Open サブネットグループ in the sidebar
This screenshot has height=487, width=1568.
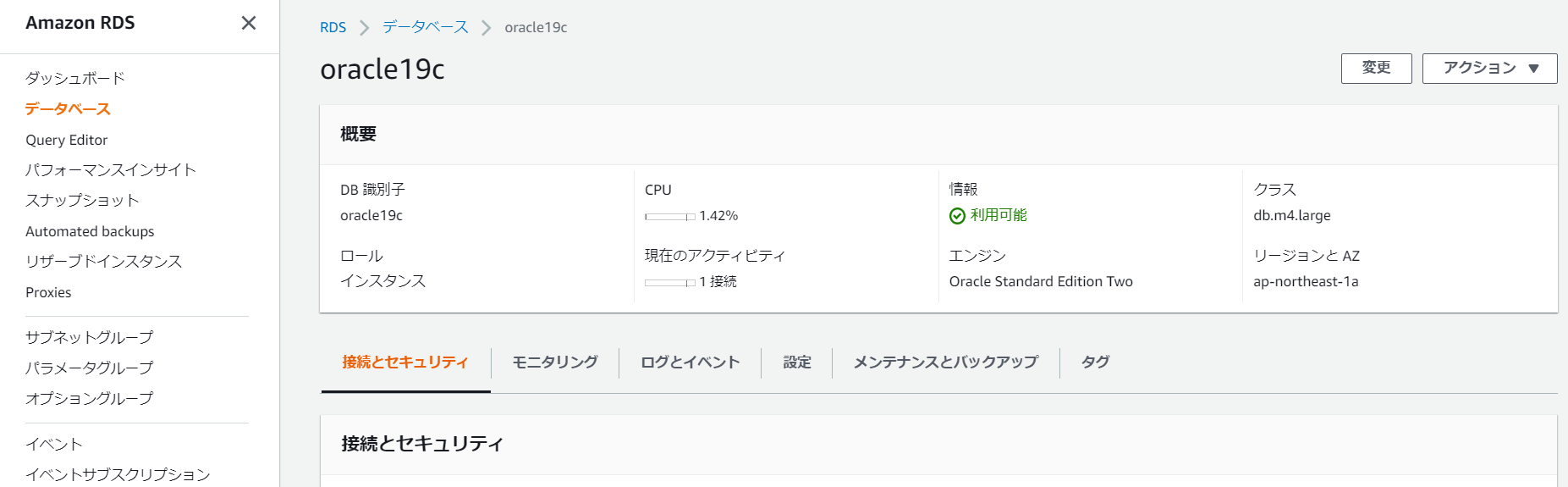tap(90, 337)
